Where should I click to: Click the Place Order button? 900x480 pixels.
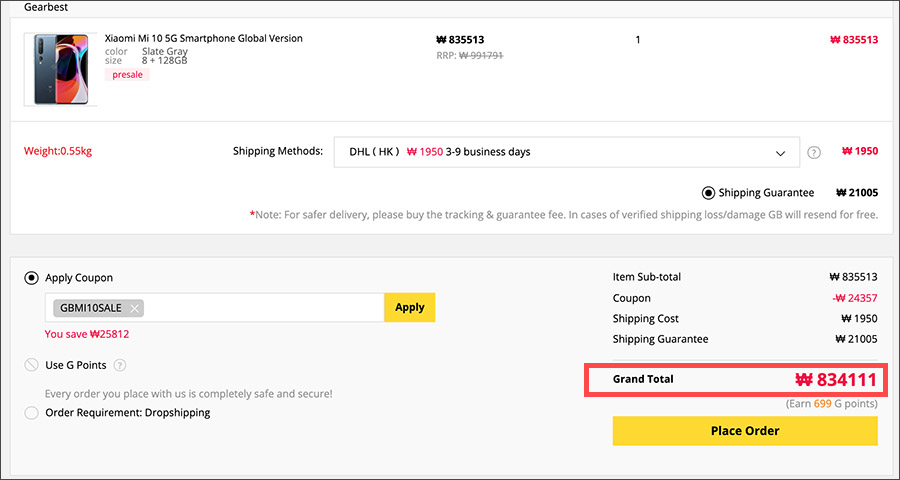pyautogui.click(x=745, y=431)
